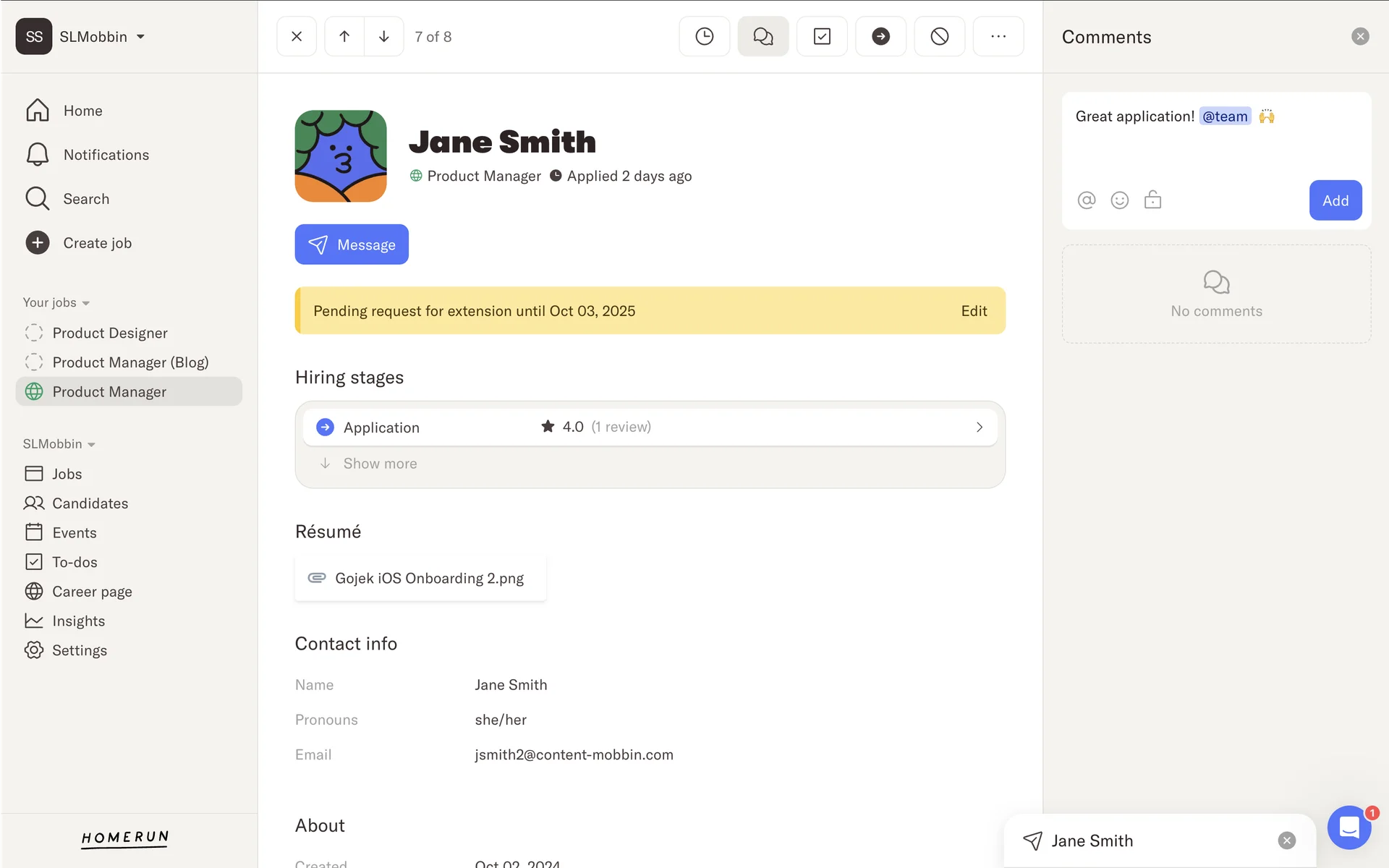
Task: Insert a mention using the @ icon
Action: [1087, 200]
